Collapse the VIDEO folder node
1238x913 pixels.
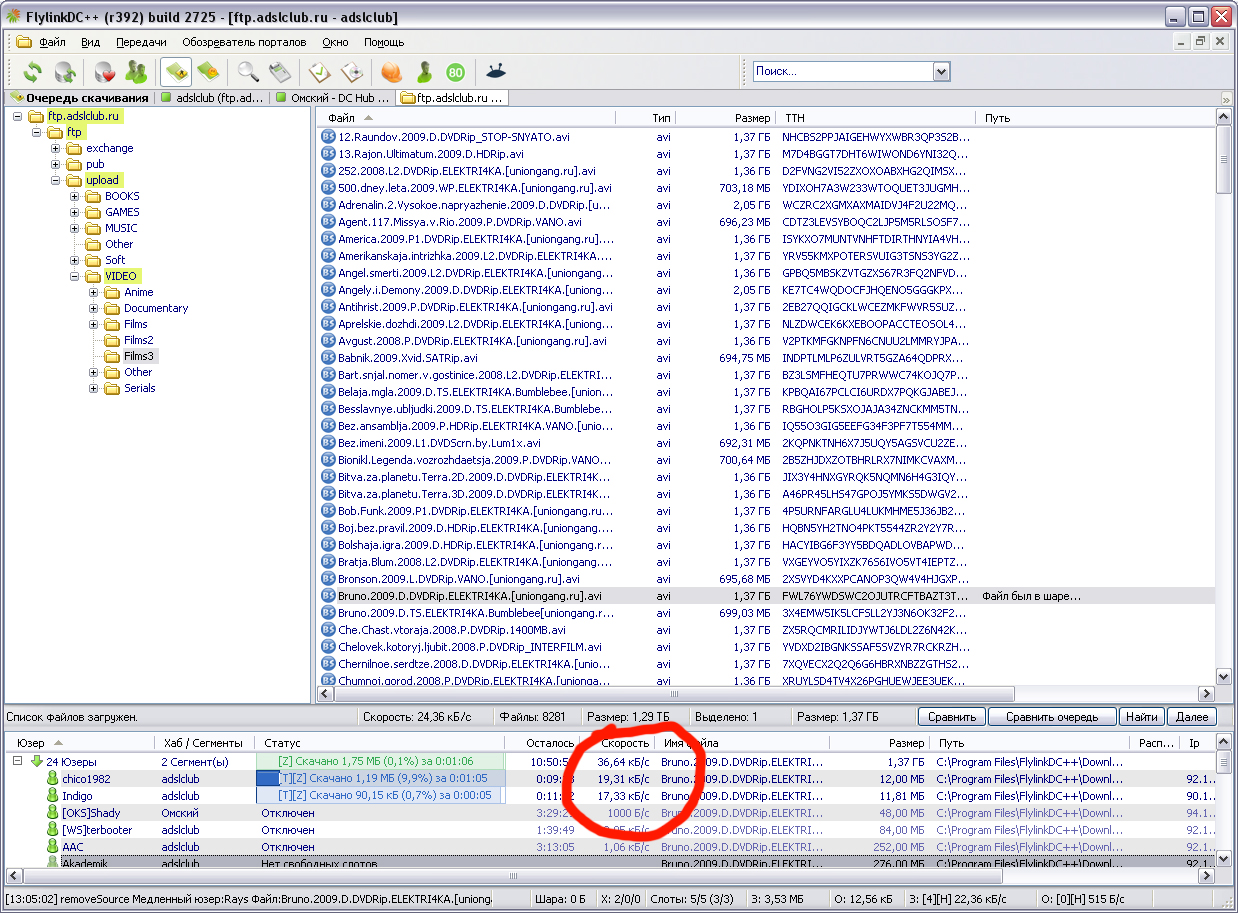click(75, 276)
